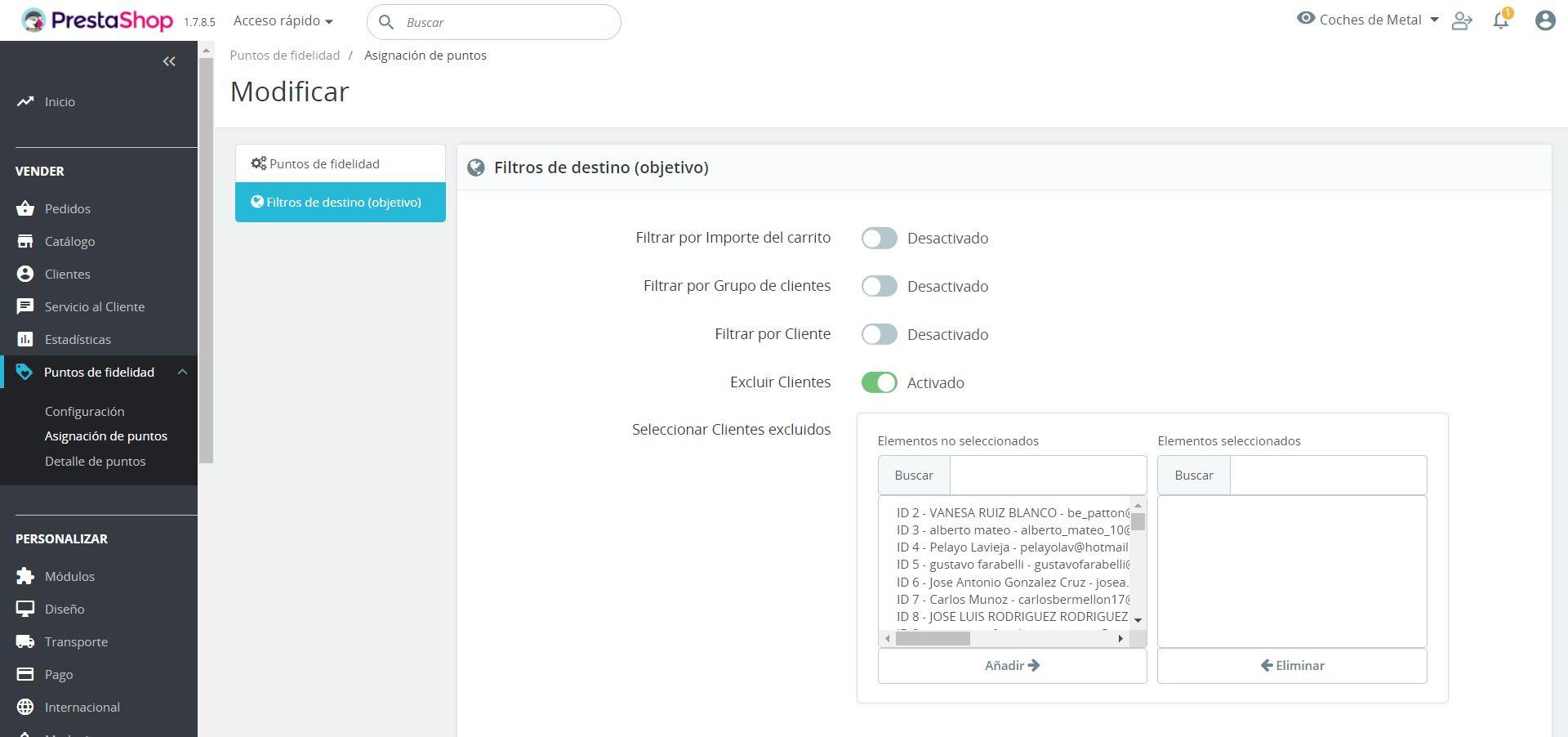Viewport: 1568px width, 737px height.
Task: Collapse the sidebar with the double chevron
Action: pyautogui.click(x=169, y=61)
